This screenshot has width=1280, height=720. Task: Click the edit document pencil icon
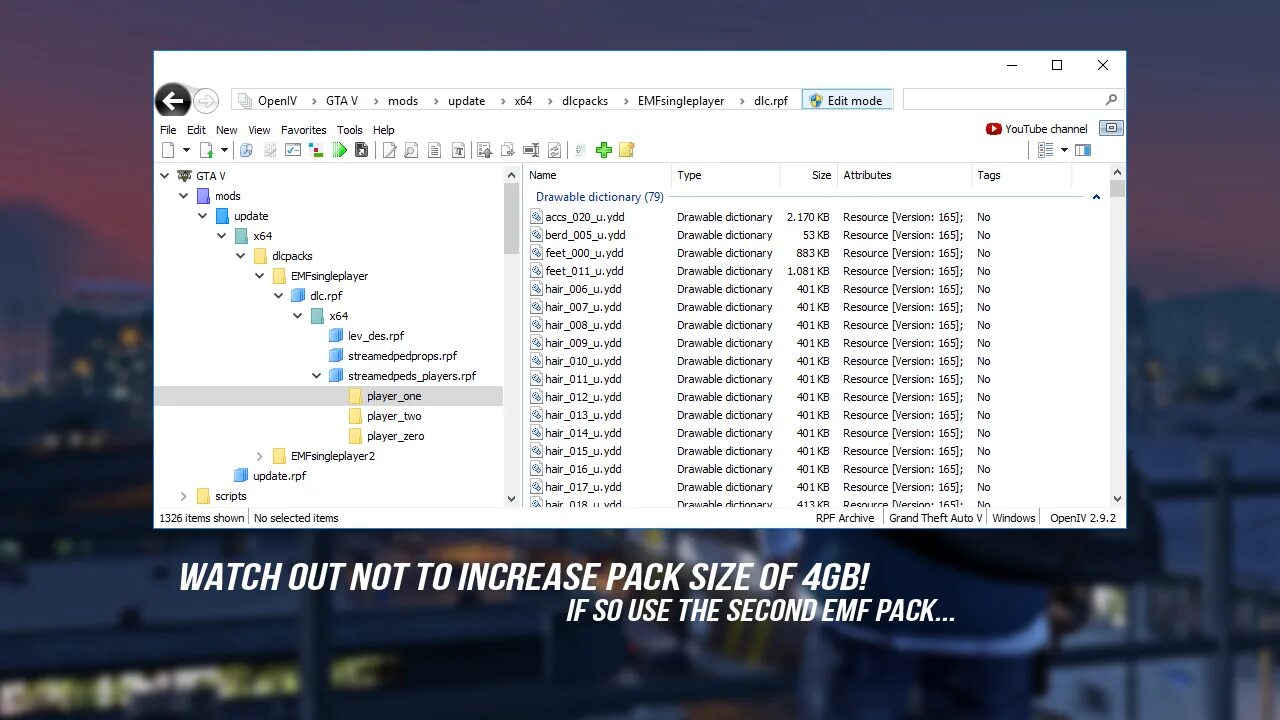pos(389,150)
